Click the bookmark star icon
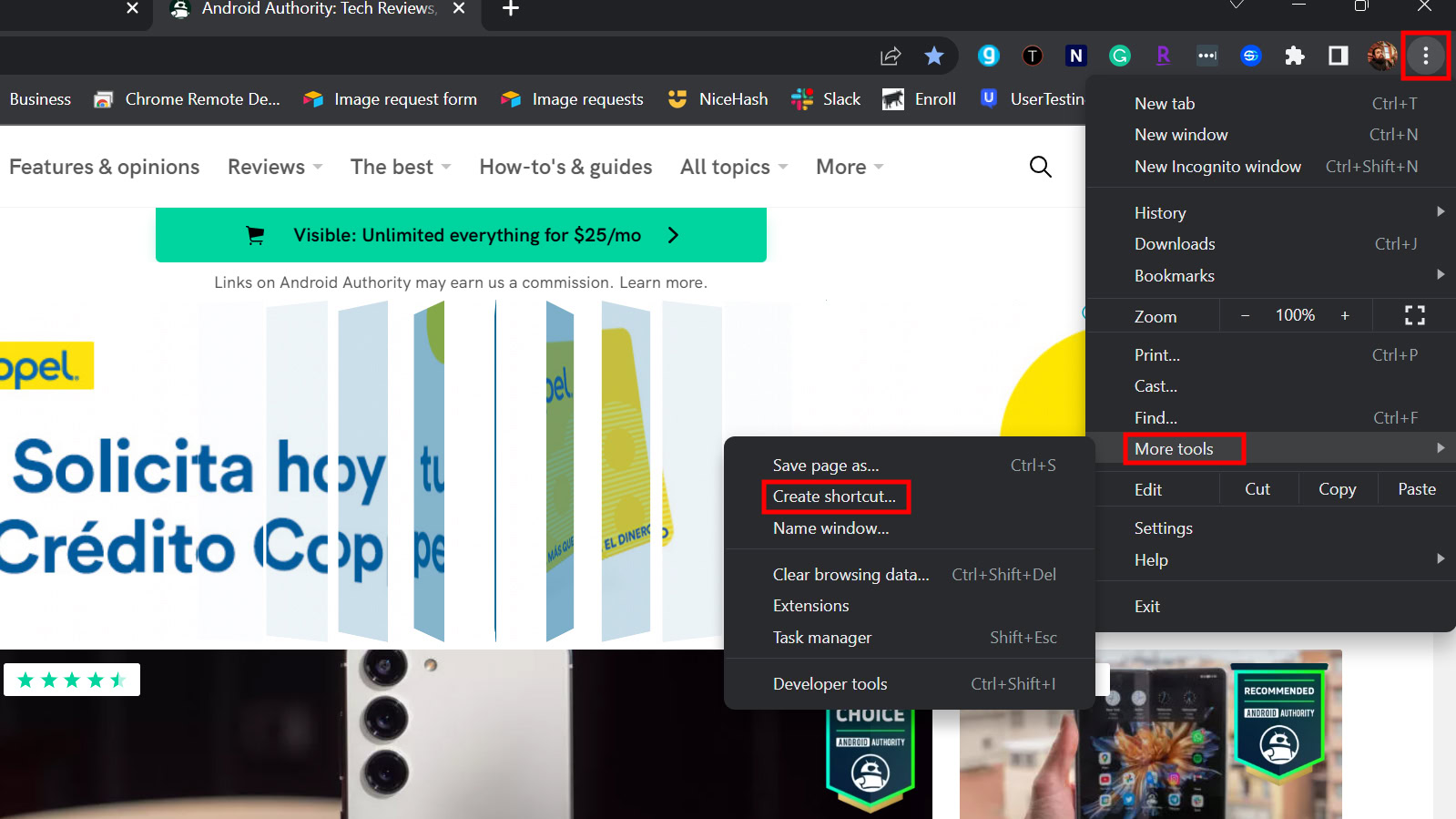This screenshot has width=1456, height=819. coord(934,56)
